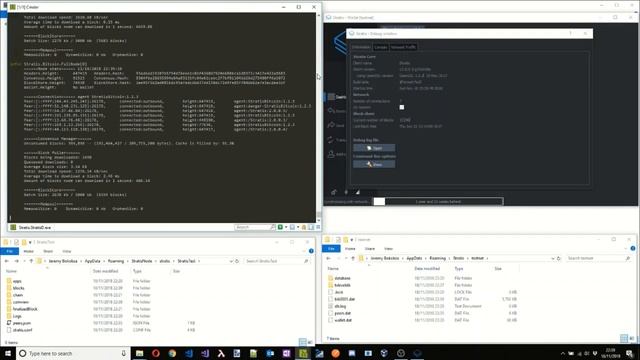Switch StratisTest explorer to details view

[x=302, y=342]
